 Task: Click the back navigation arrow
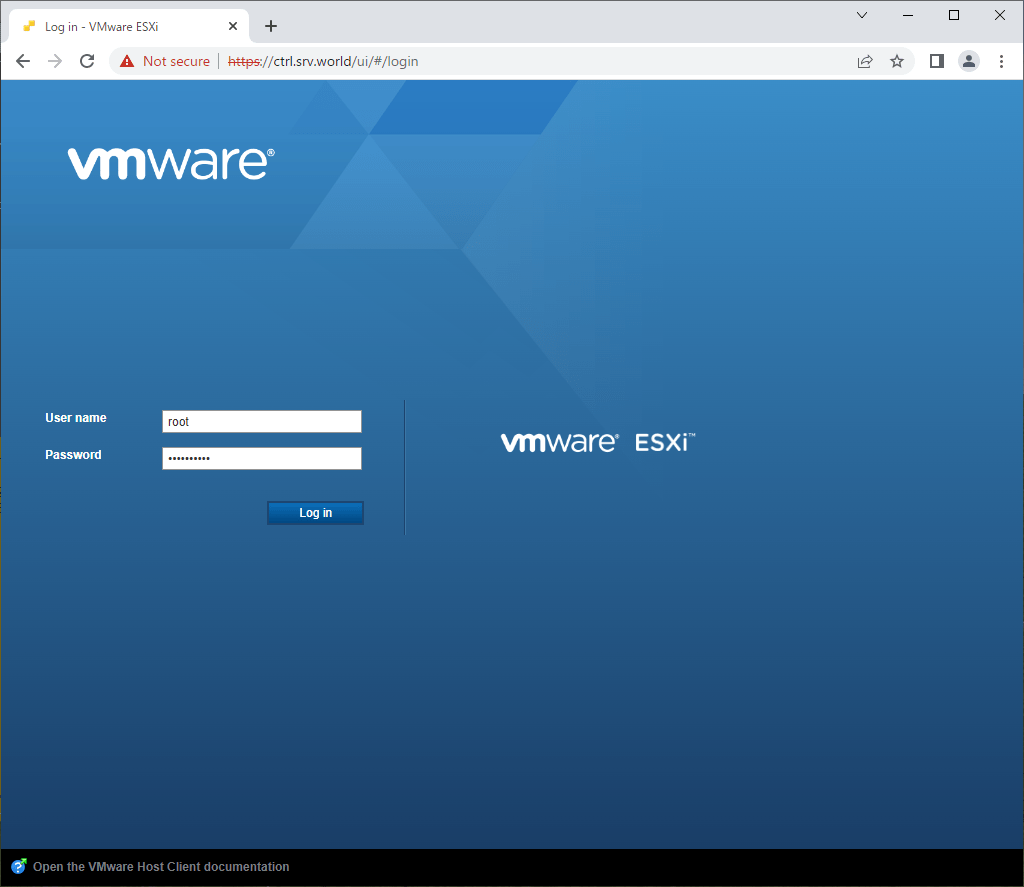(23, 61)
